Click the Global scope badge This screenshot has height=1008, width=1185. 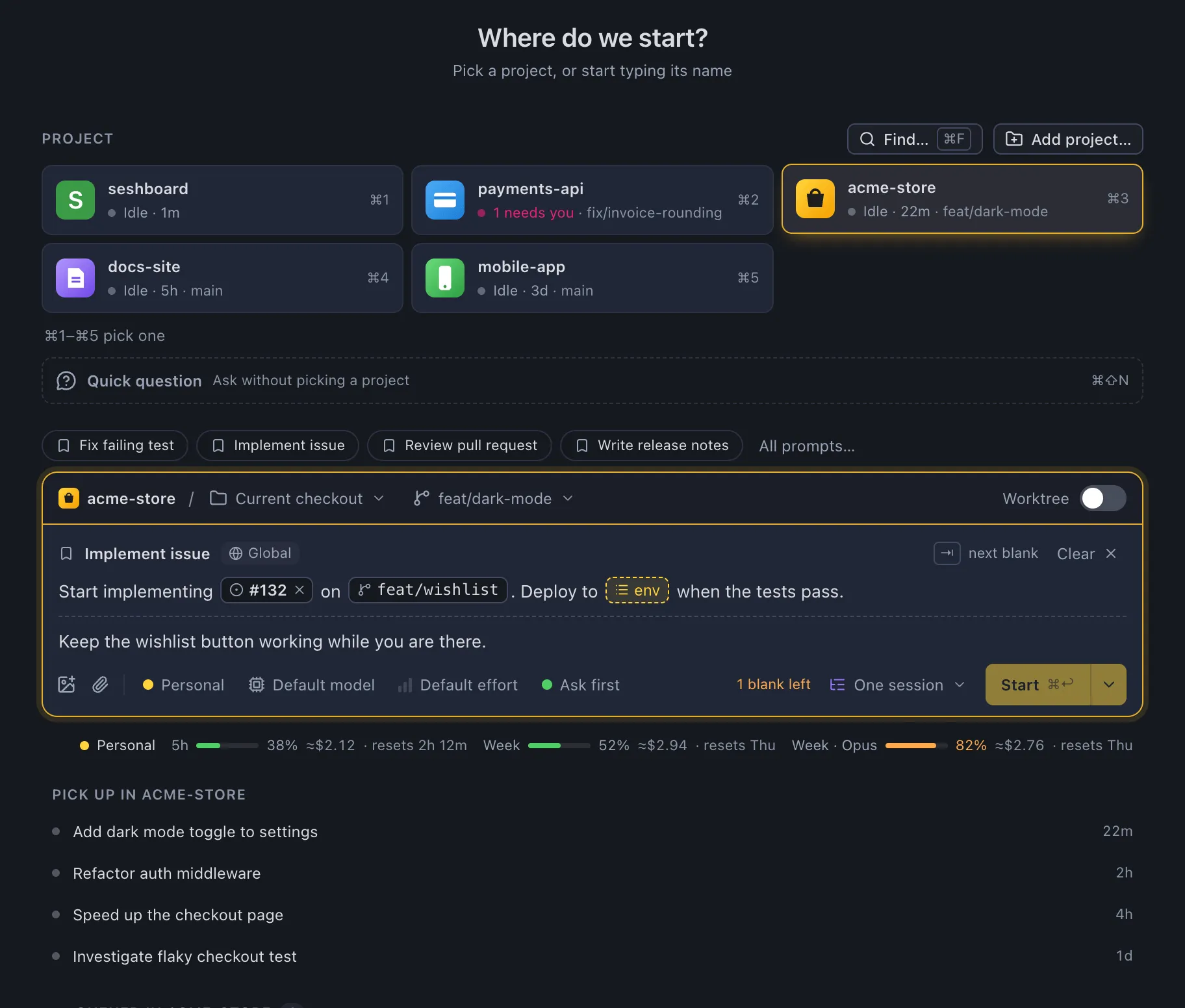pyautogui.click(x=261, y=553)
